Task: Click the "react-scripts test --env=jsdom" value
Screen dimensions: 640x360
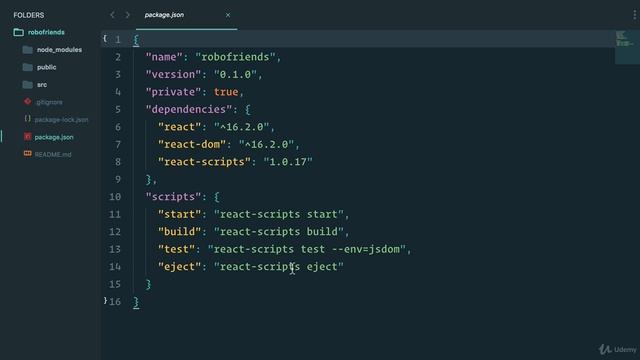Action: click(307, 250)
